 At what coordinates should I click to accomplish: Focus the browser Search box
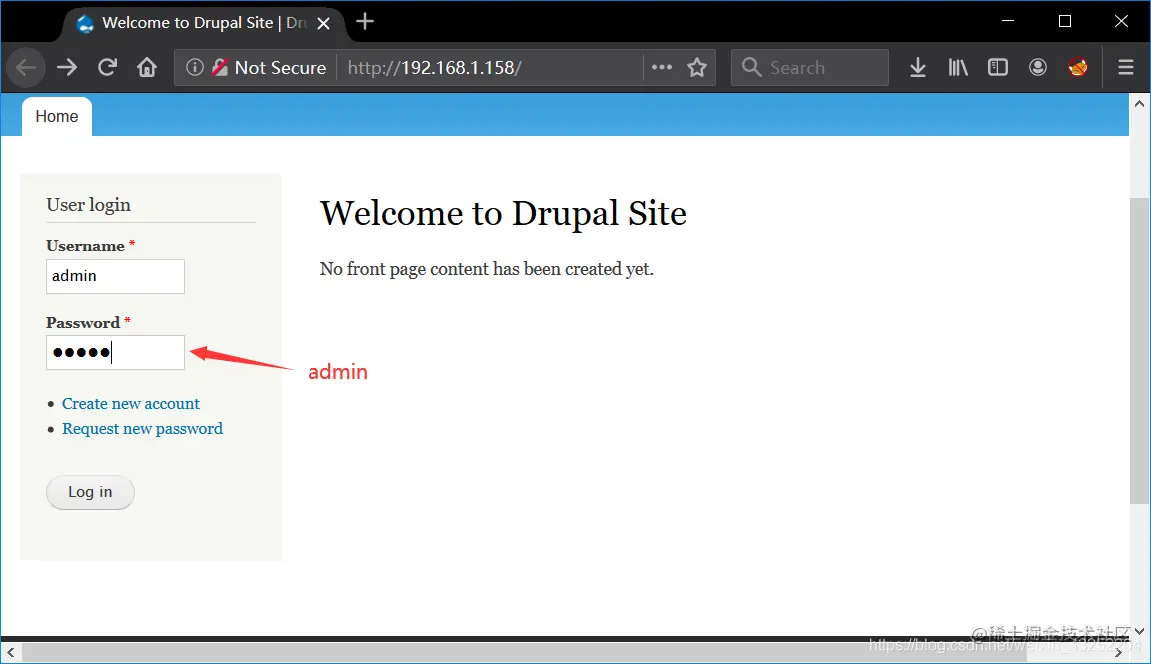click(810, 68)
